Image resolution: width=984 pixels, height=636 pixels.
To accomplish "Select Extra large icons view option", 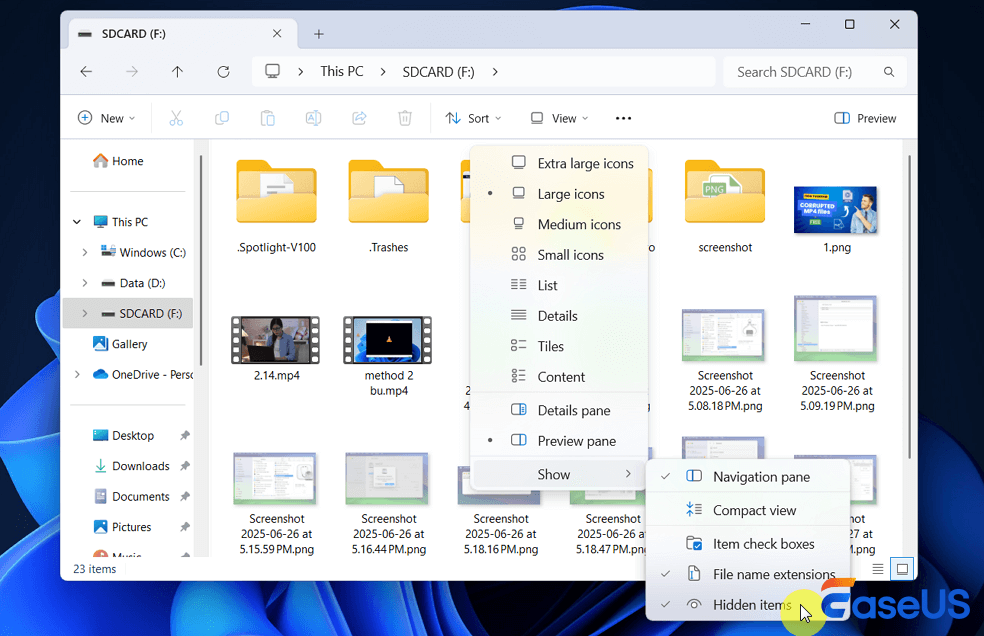I will pyautogui.click(x=585, y=163).
